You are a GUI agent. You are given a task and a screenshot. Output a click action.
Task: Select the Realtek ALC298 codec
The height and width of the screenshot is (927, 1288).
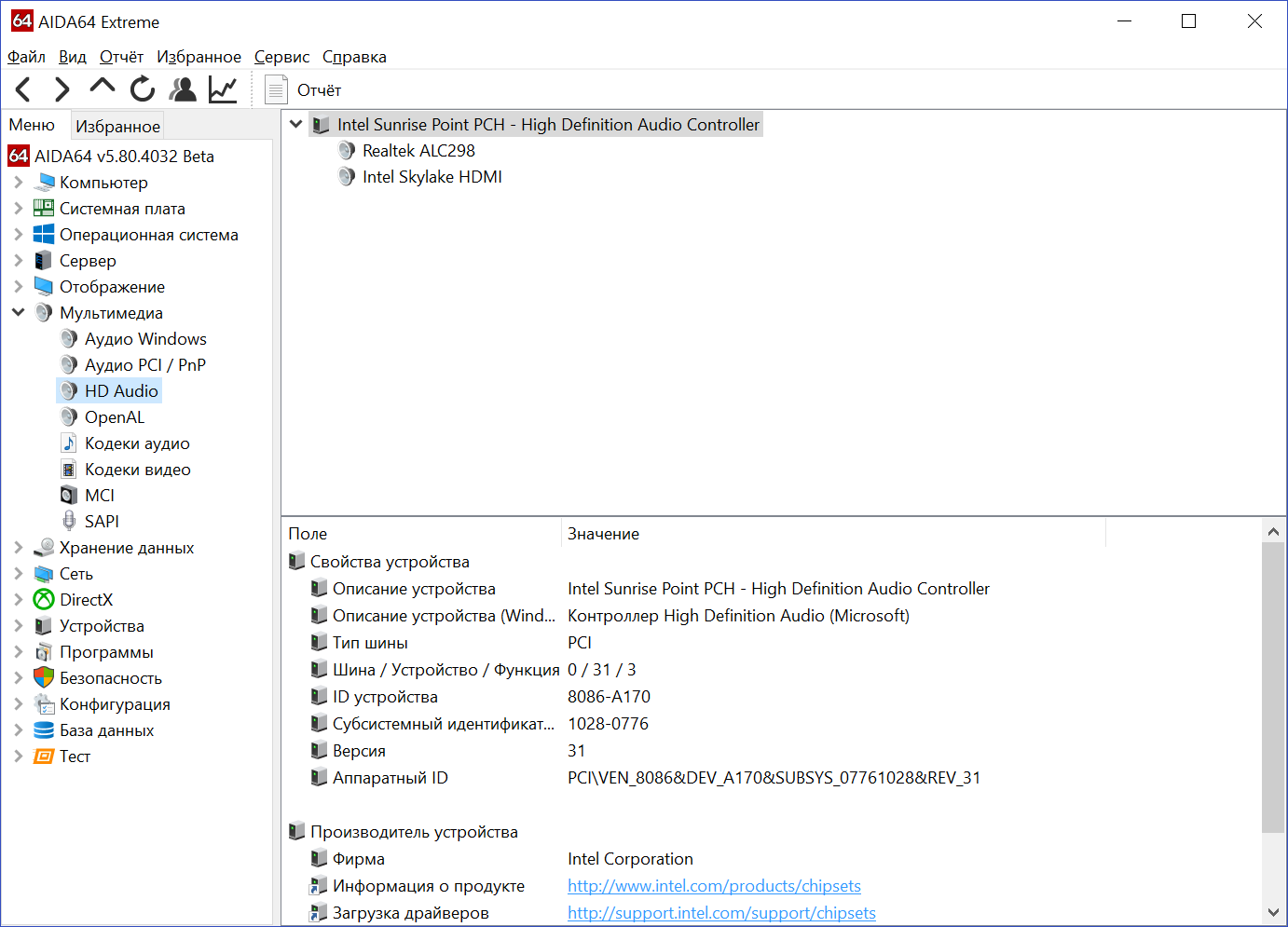[x=418, y=151]
